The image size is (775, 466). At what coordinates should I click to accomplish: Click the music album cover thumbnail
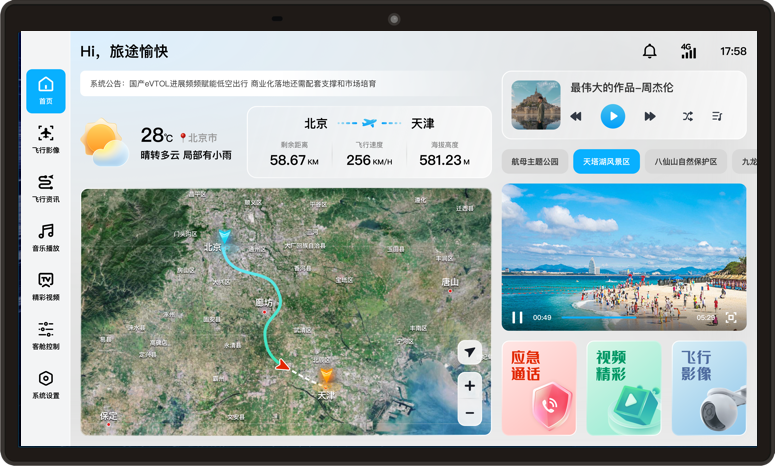click(535, 105)
